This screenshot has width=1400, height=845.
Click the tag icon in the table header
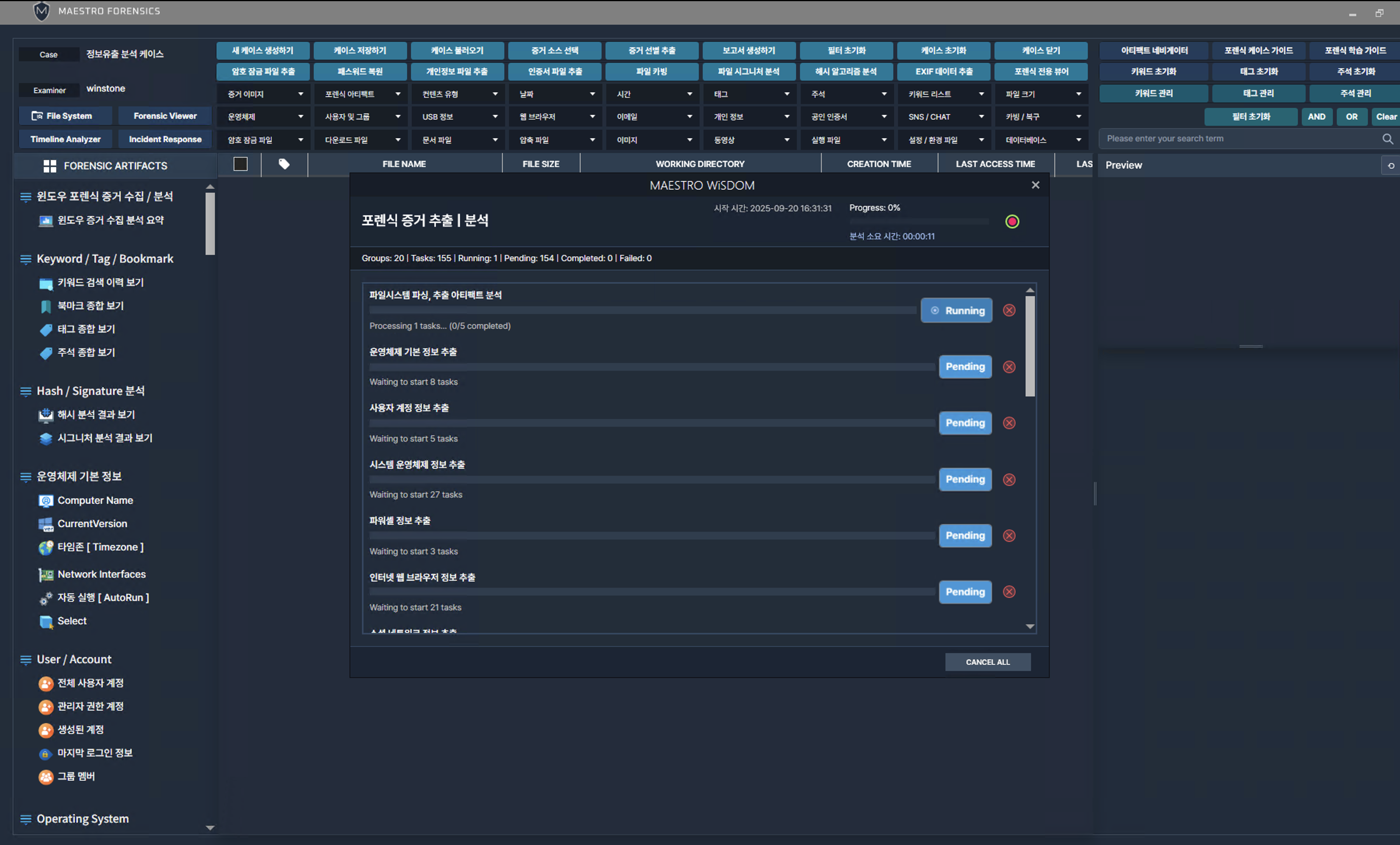[x=284, y=164]
